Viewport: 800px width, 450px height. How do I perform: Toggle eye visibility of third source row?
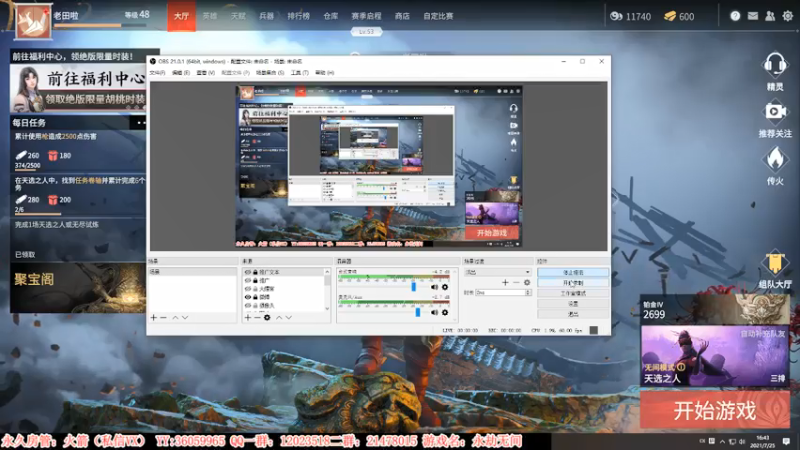(247, 289)
